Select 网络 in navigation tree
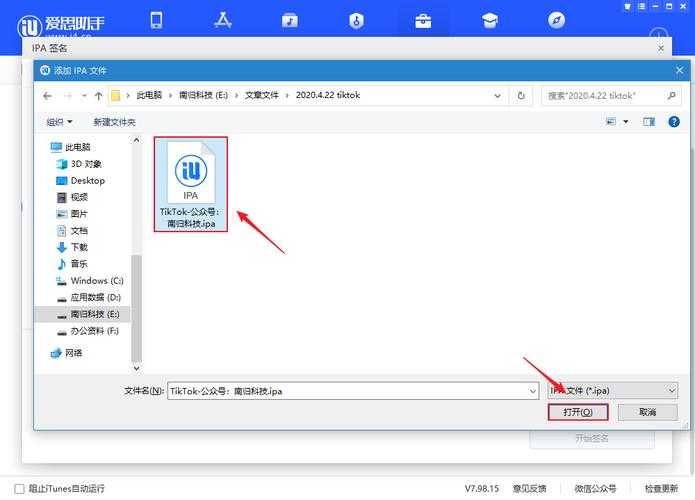This screenshot has width=695, height=500. point(66,353)
